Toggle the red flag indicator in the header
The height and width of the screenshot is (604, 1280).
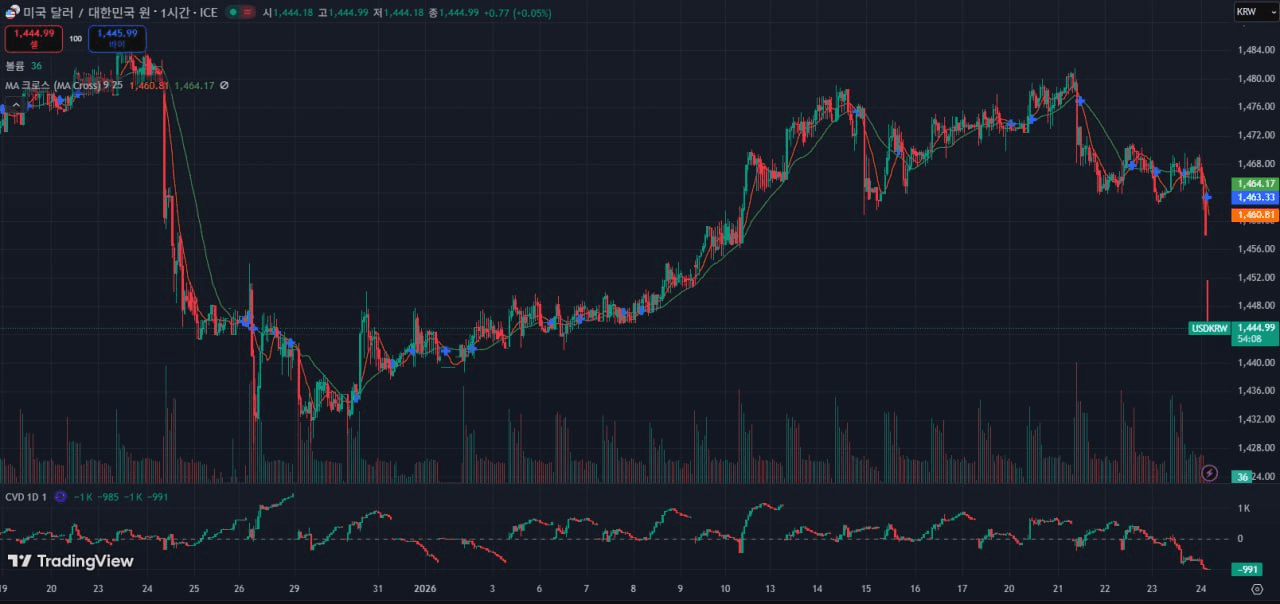248,13
